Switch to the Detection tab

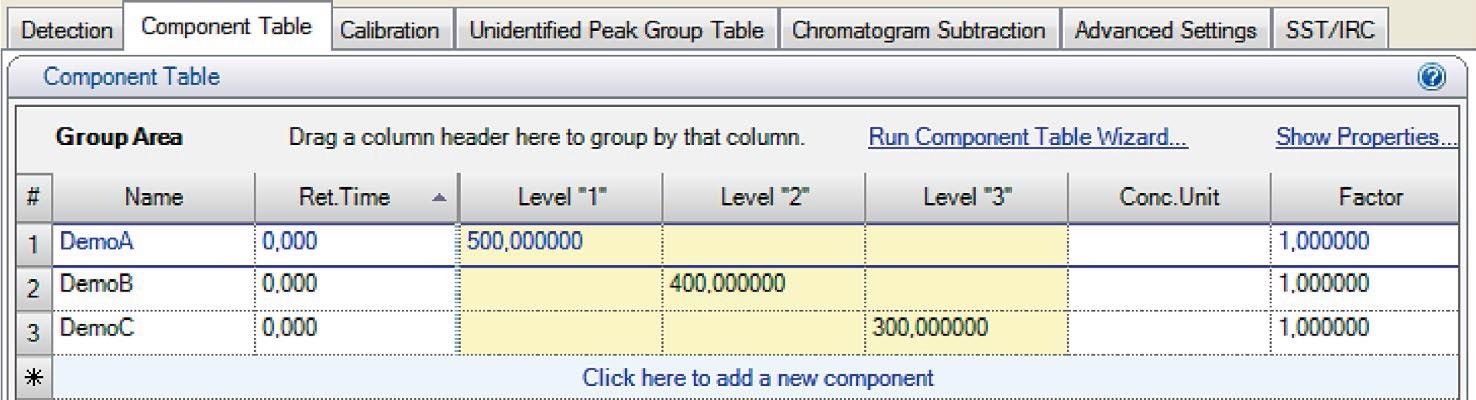67,30
